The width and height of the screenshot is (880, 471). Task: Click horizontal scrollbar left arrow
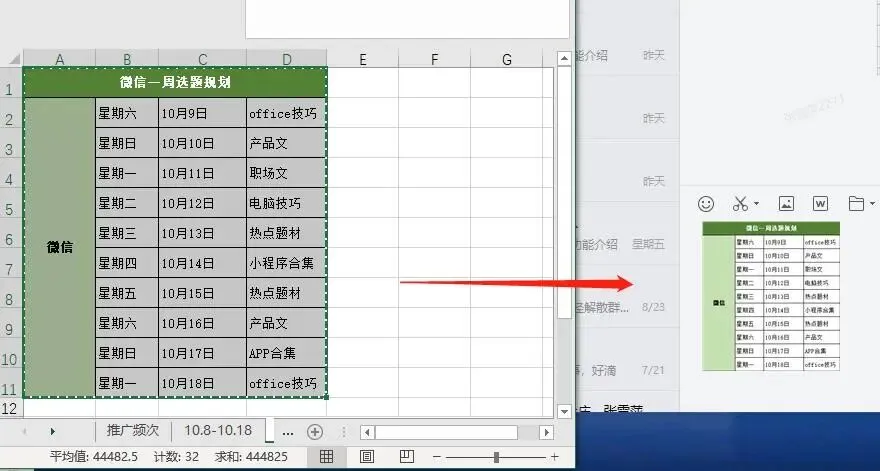click(x=368, y=432)
